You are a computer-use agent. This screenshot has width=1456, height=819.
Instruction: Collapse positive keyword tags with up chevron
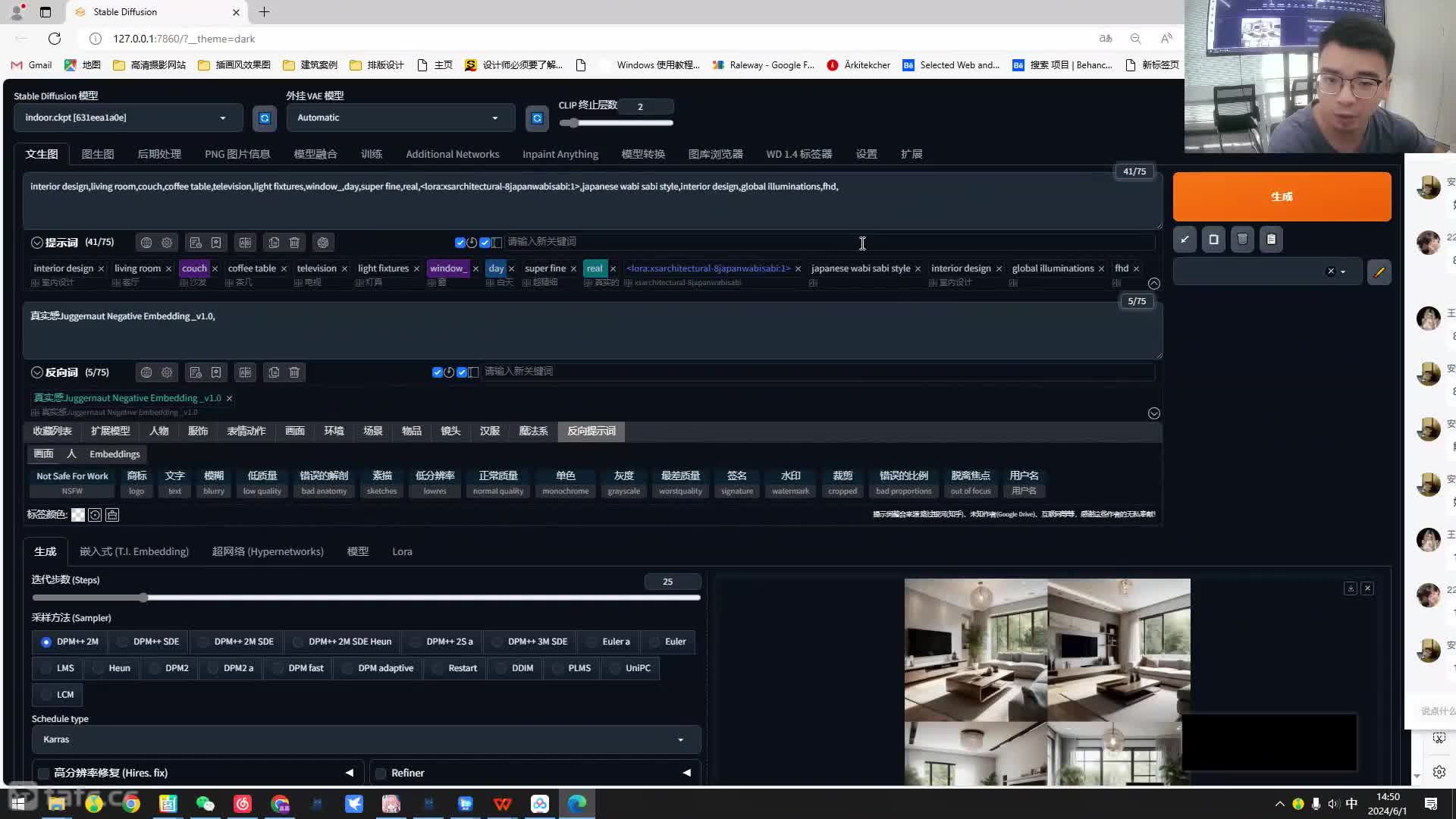[1153, 284]
